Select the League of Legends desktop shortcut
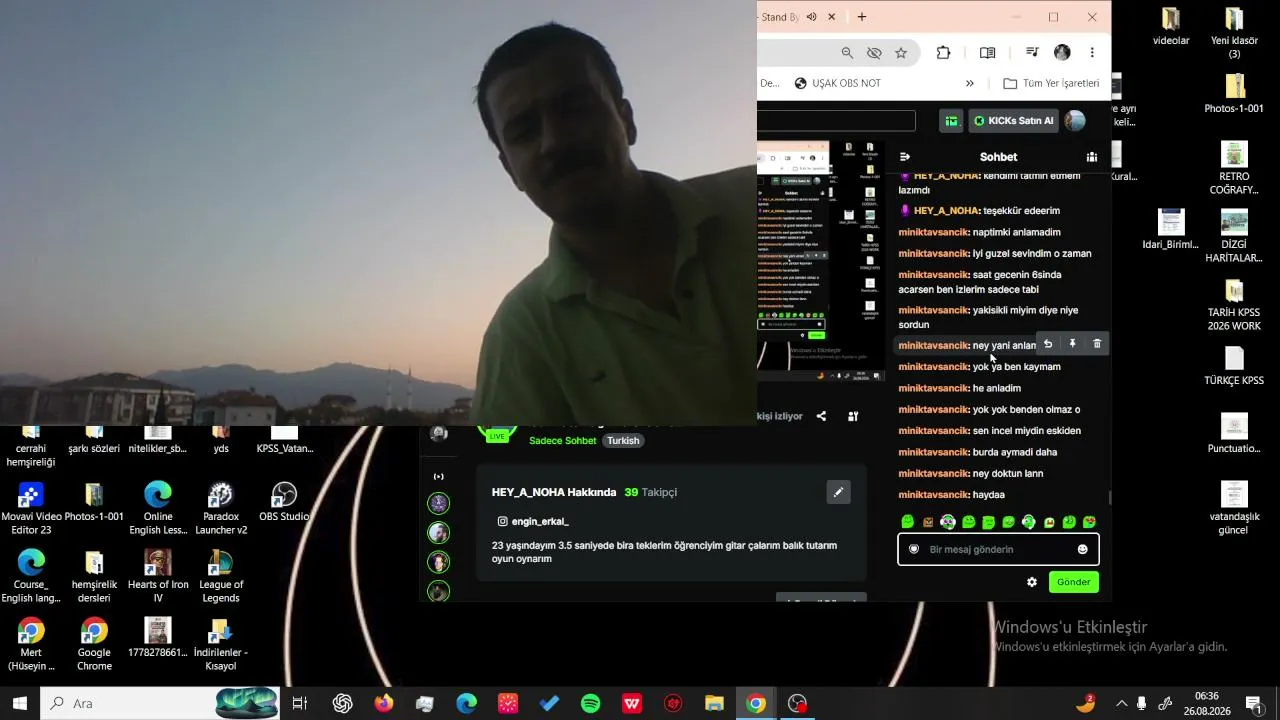1280x720 pixels. point(221,576)
